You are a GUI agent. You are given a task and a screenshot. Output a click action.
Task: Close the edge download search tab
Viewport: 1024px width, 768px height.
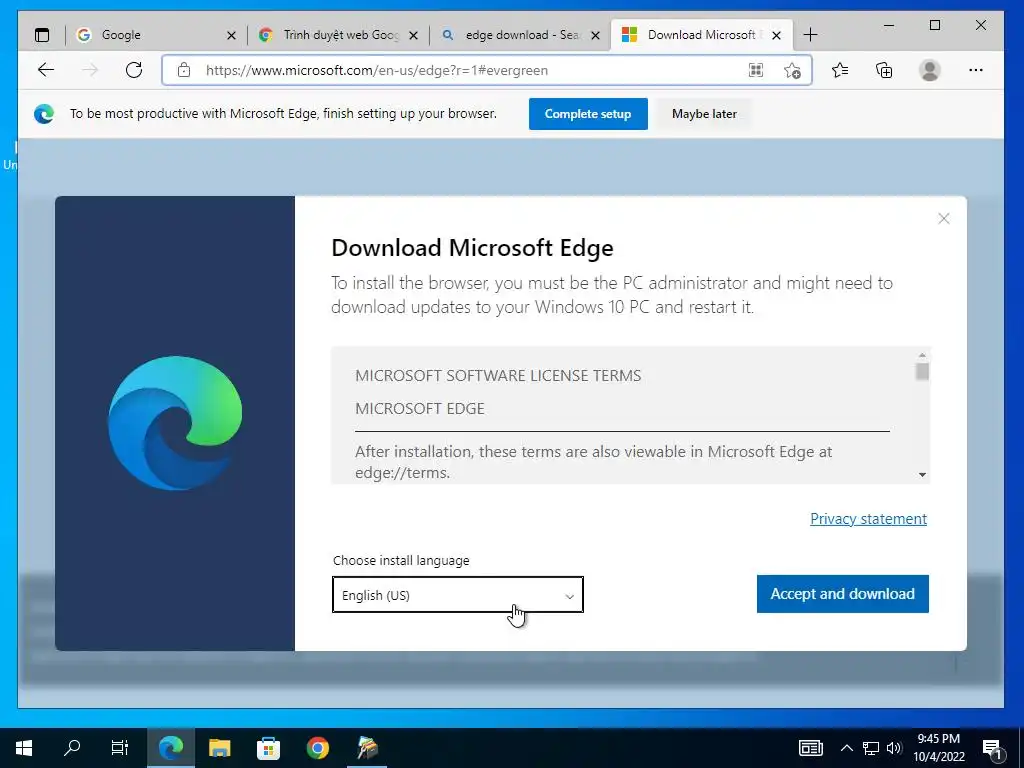point(596,35)
